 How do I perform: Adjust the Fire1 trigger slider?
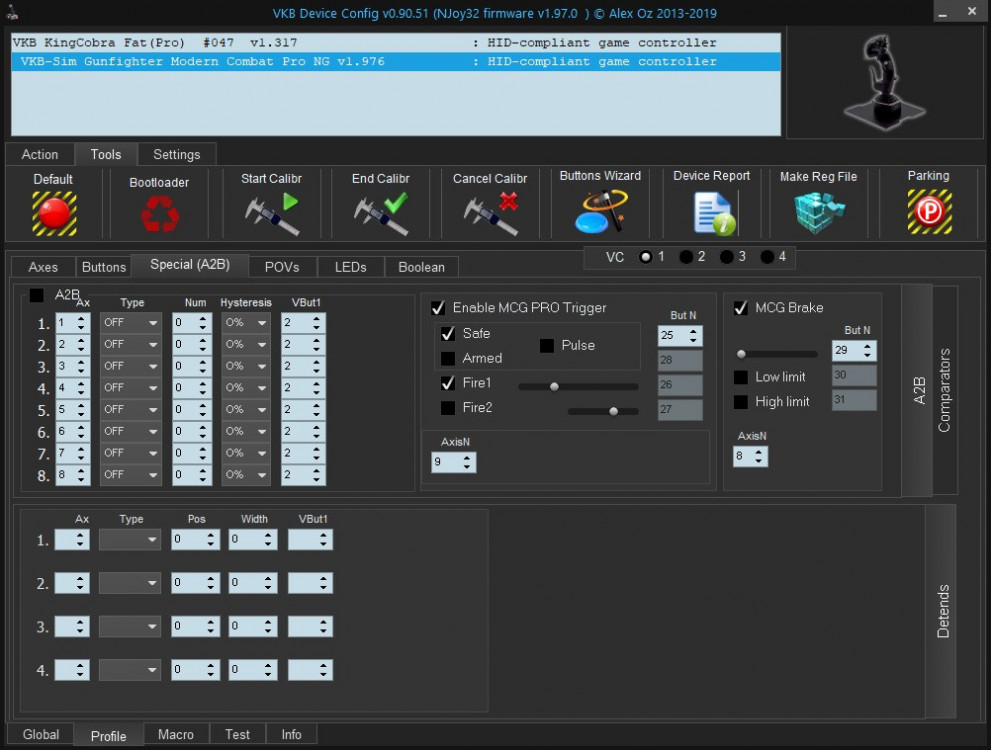554,386
